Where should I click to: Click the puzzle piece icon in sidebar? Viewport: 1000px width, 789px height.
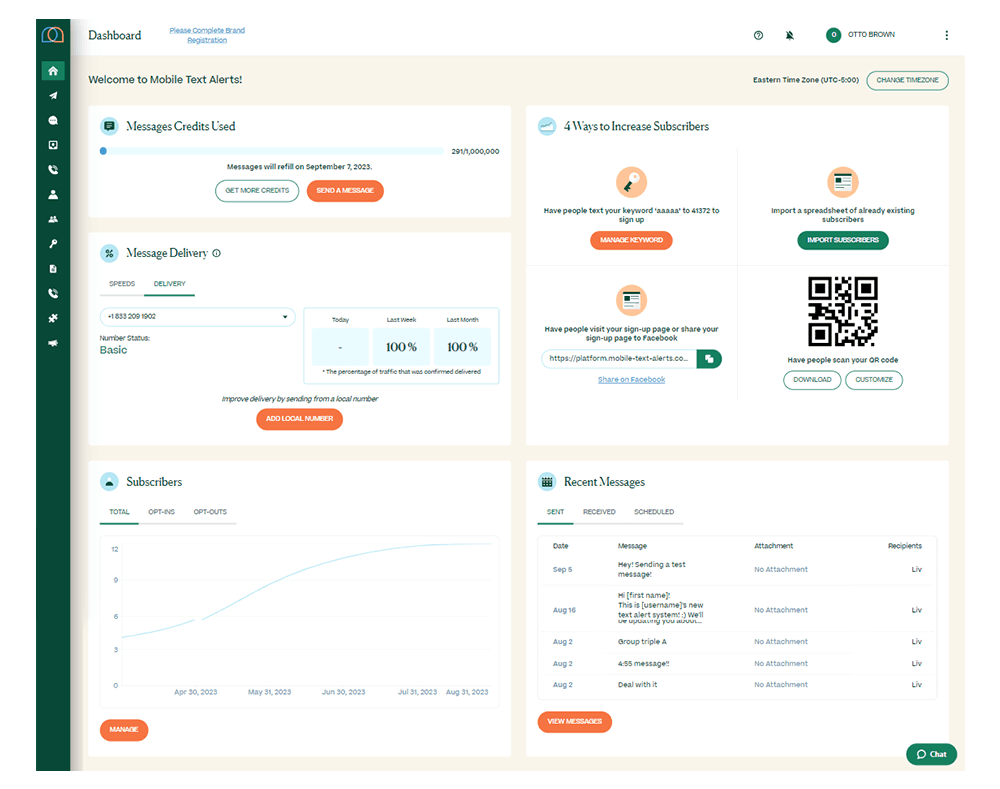click(53, 318)
